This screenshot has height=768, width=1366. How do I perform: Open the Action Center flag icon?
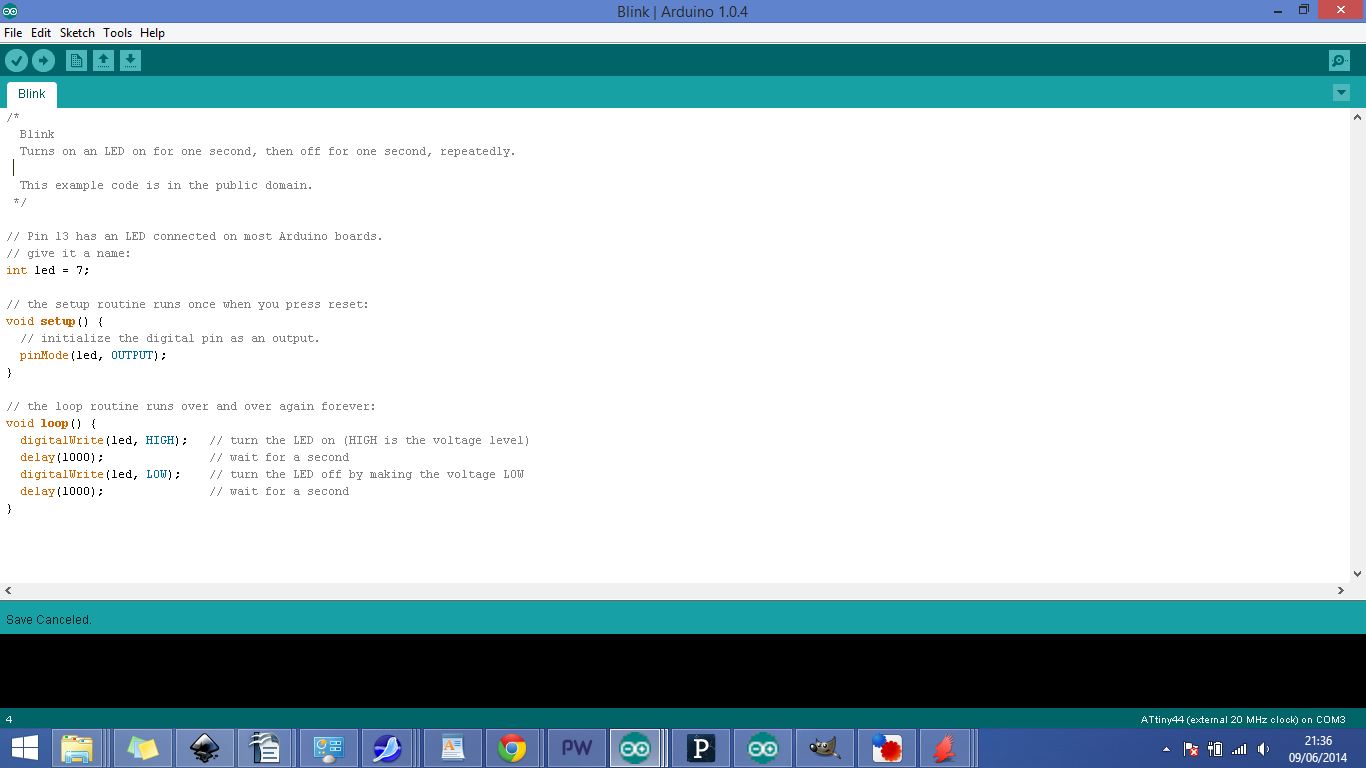[x=1191, y=749]
